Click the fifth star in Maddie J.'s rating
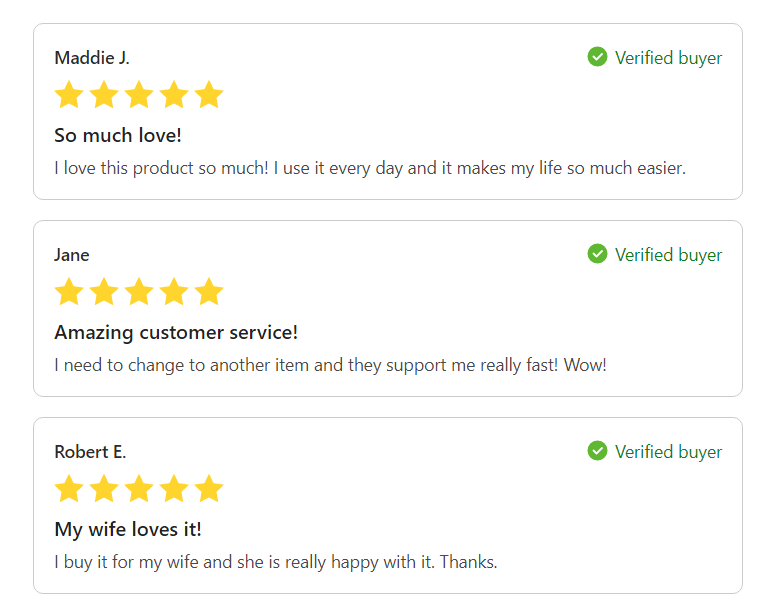 [x=209, y=94]
